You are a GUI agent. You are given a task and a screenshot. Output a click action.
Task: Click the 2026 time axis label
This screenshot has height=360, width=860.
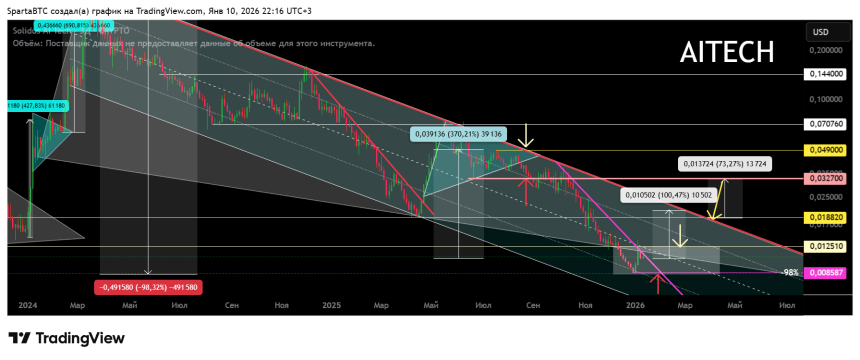coord(635,305)
